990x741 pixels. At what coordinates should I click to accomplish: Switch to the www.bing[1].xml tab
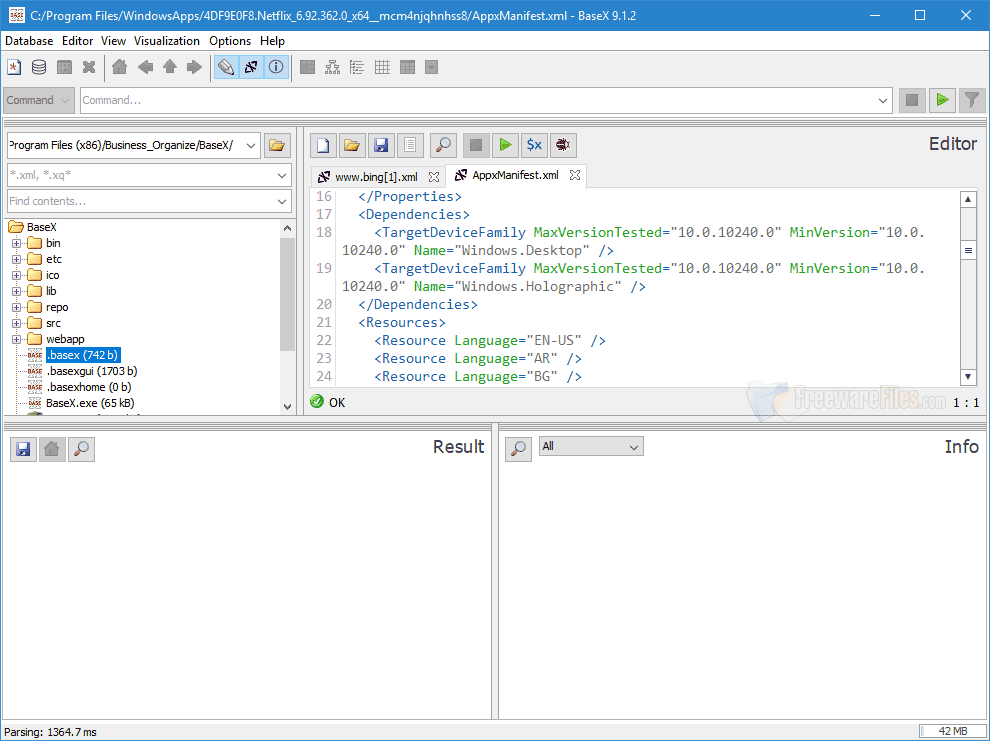tap(378, 175)
